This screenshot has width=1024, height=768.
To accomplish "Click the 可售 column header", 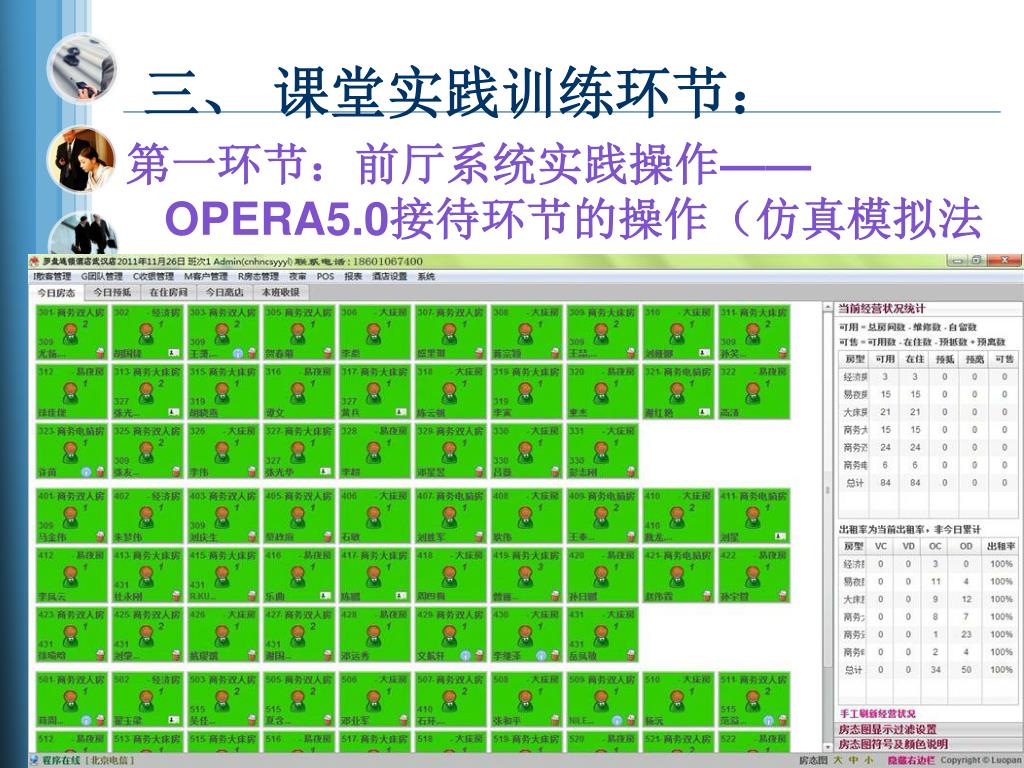I will click(x=1004, y=359).
